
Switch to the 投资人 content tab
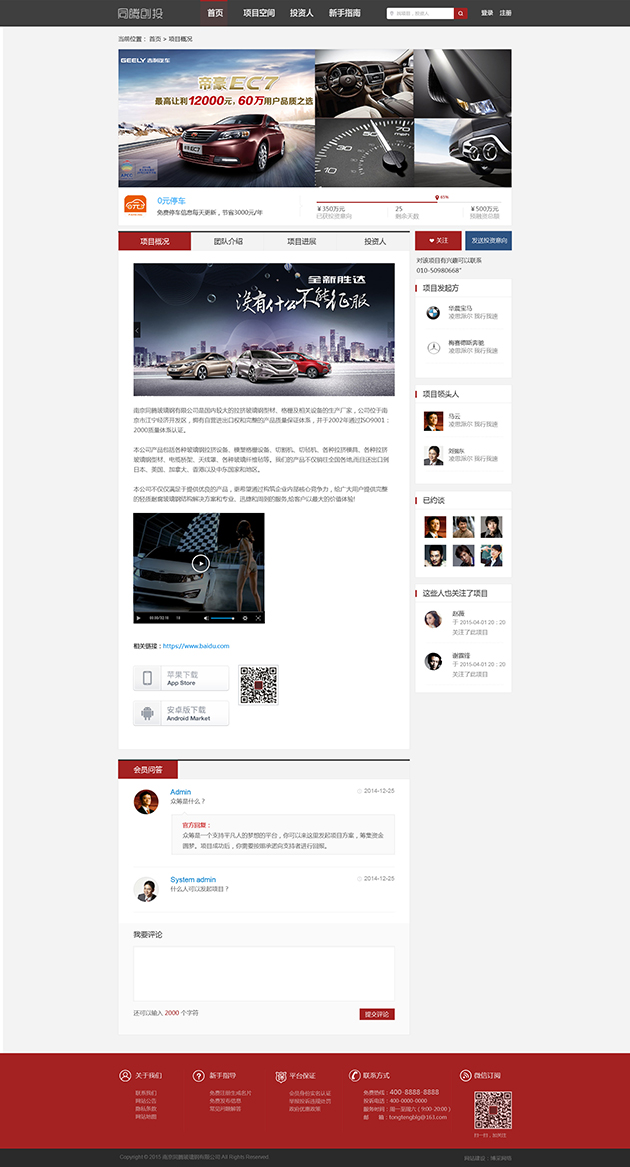374,242
